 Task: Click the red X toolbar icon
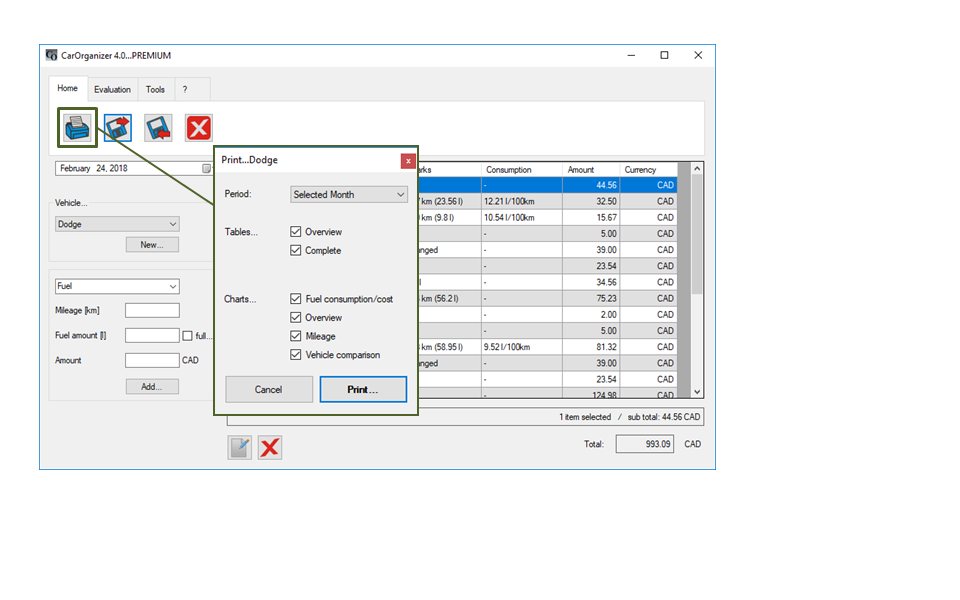click(x=198, y=127)
